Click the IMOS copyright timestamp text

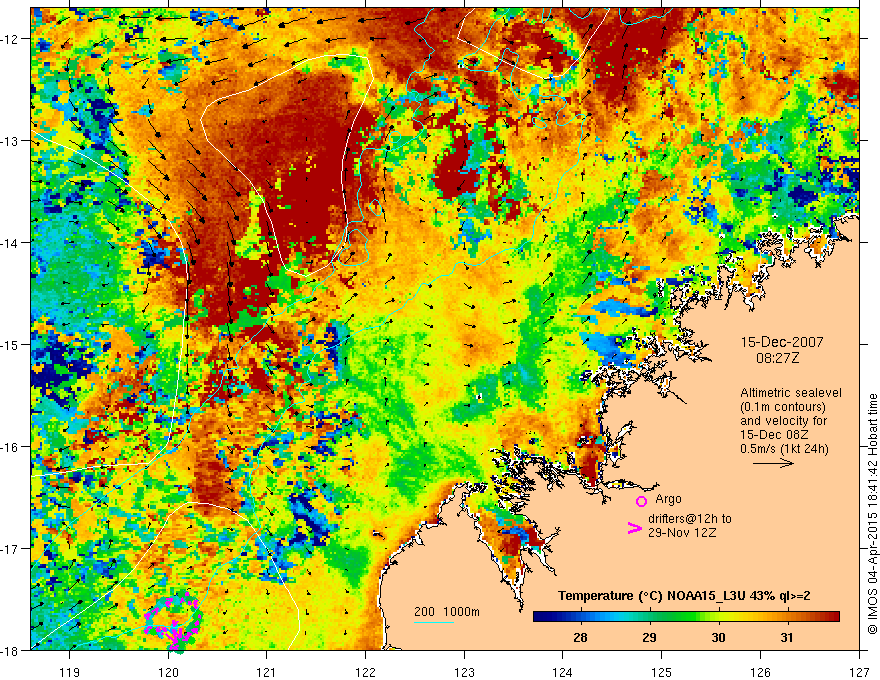pyautogui.click(x=872, y=515)
